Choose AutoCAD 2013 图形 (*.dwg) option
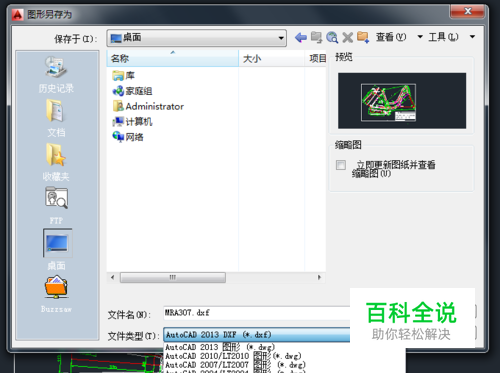 (220, 347)
